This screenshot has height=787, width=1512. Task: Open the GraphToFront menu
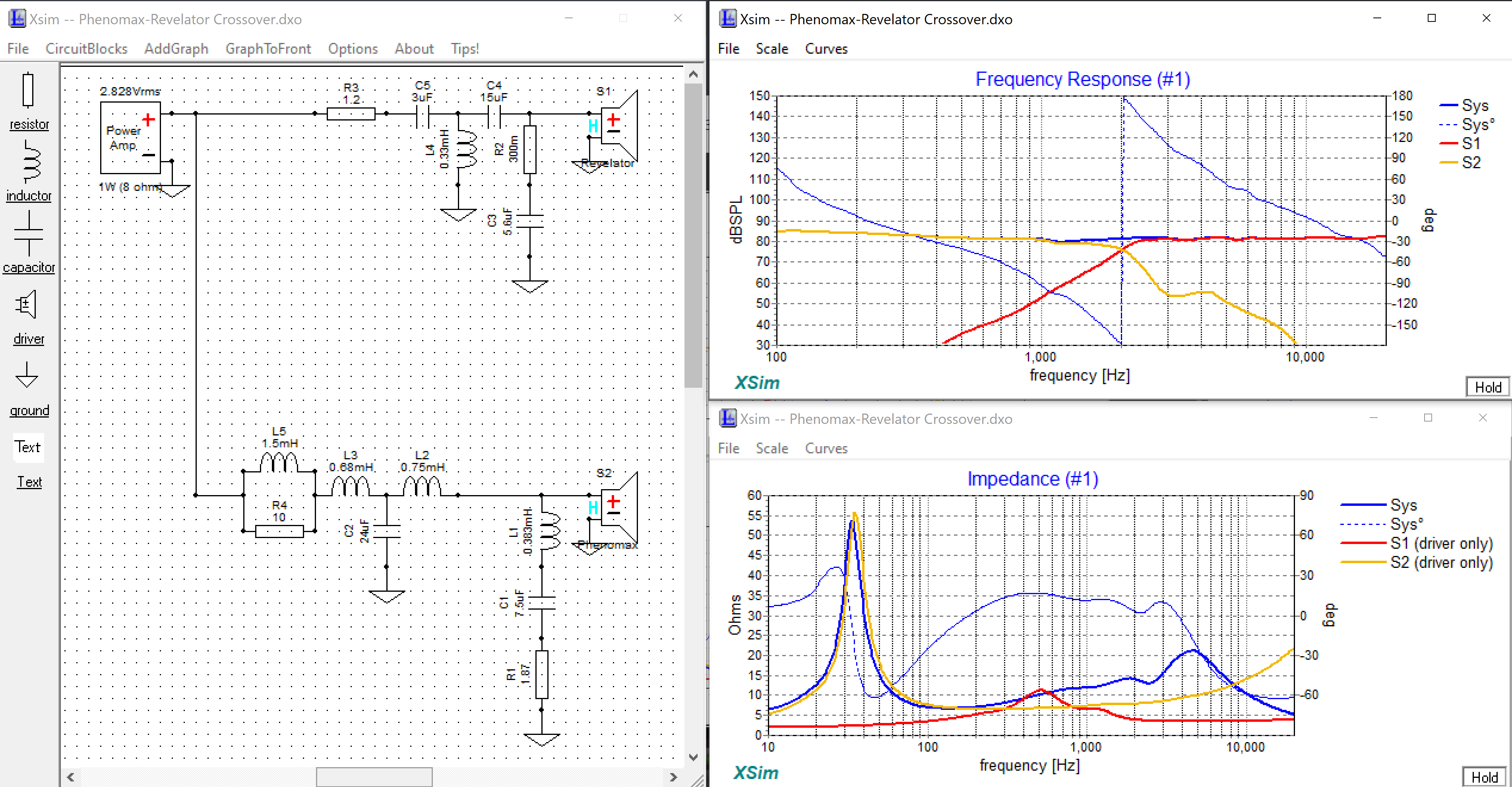click(268, 49)
